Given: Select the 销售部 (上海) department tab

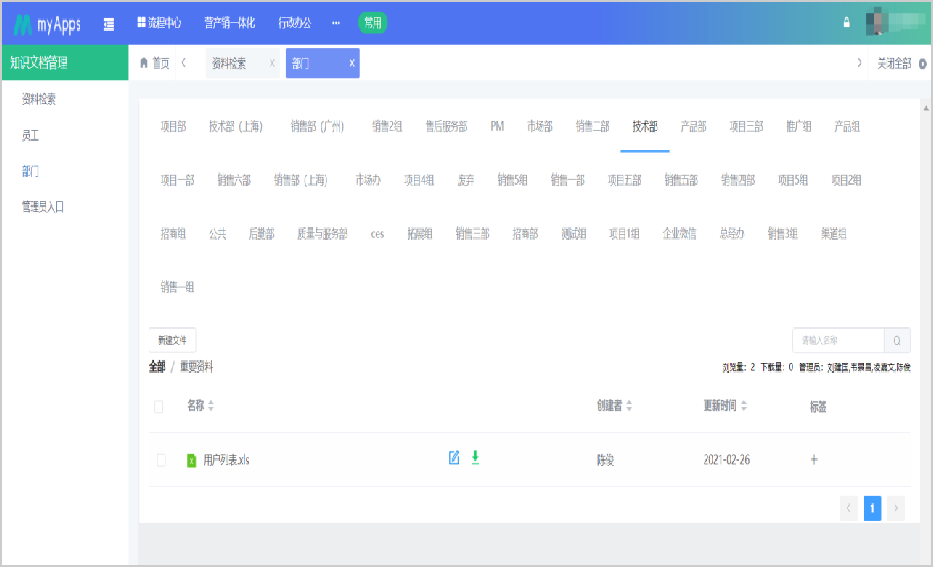Looking at the screenshot, I should (300, 180).
